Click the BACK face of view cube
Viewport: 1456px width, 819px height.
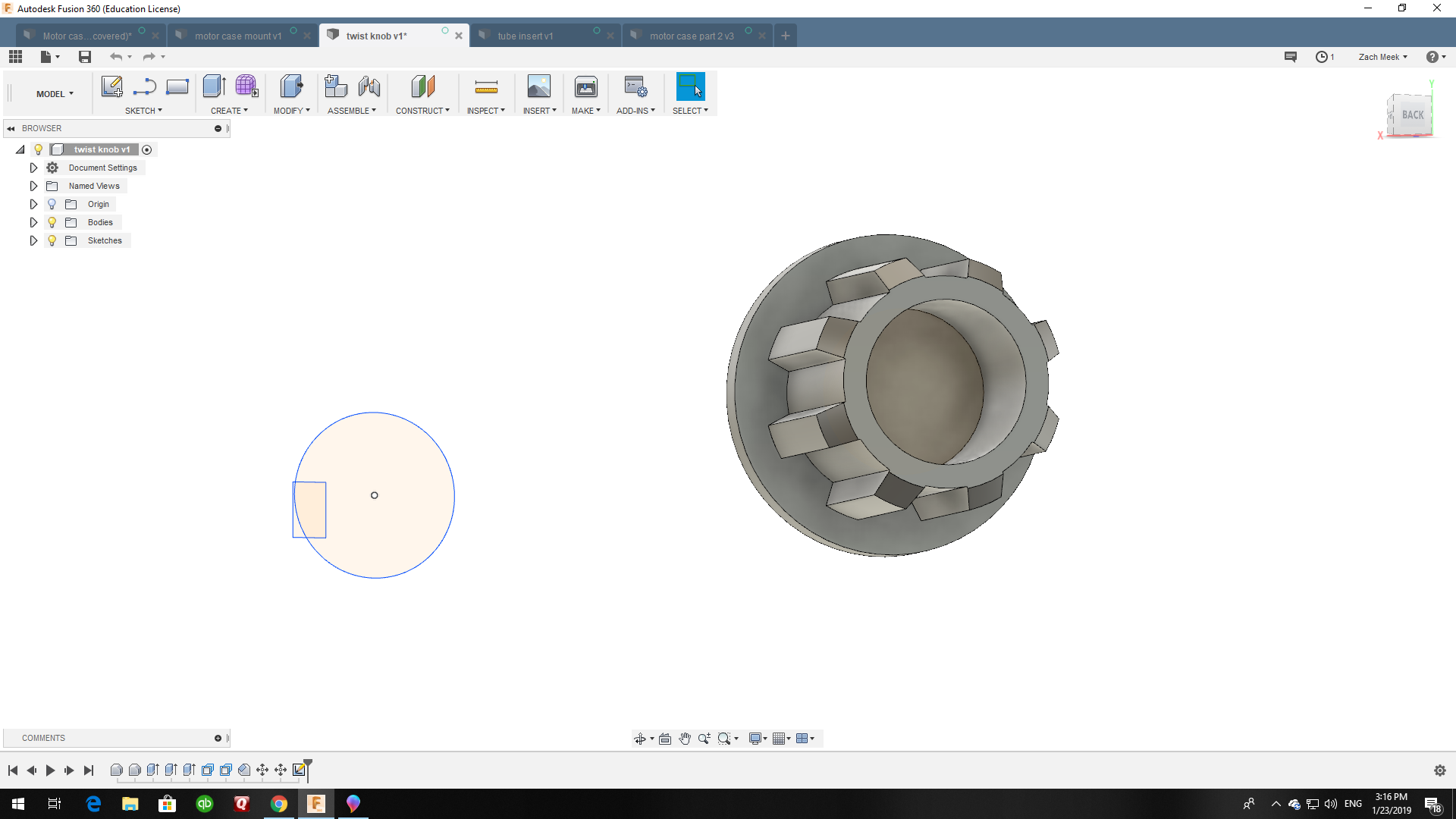tap(1412, 115)
